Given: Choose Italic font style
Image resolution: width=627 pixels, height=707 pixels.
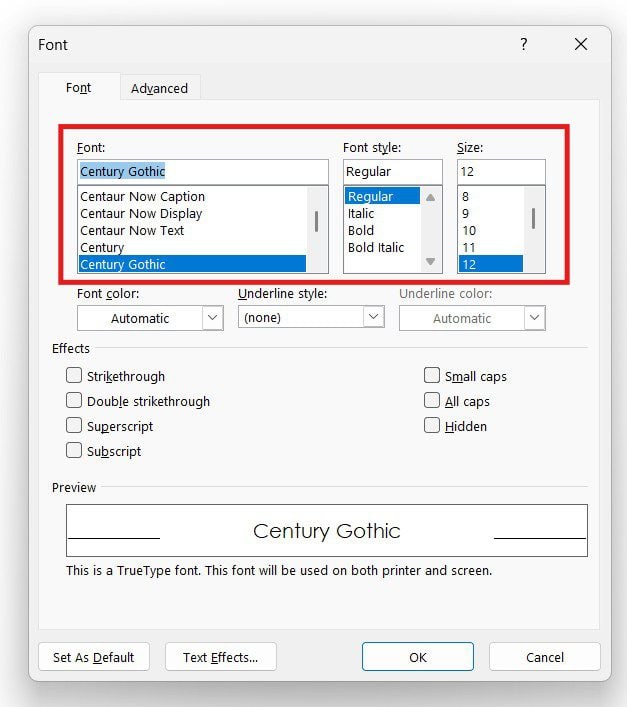Looking at the screenshot, I should tap(382, 213).
